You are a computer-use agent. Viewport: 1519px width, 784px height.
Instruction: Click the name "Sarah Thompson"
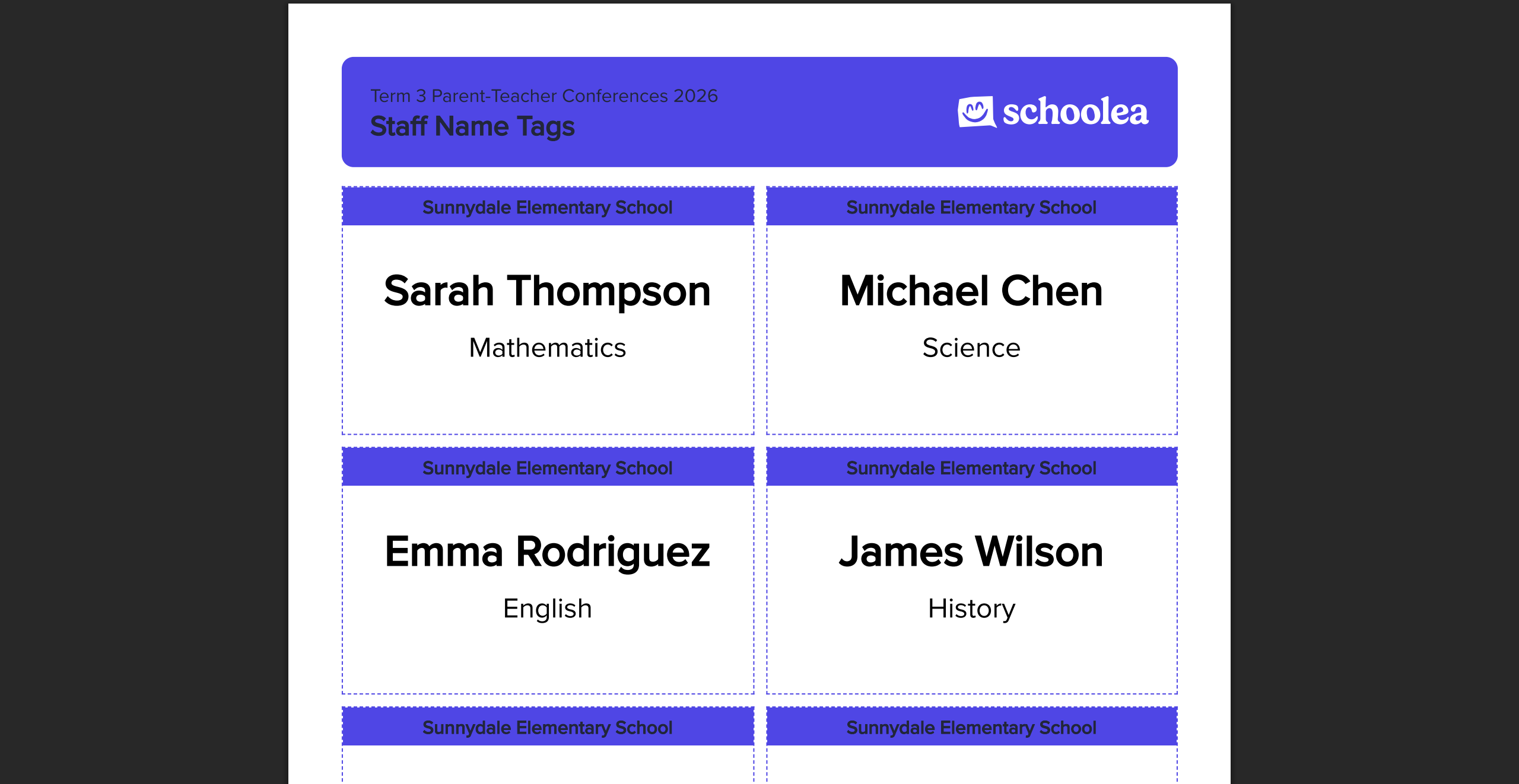(547, 291)
